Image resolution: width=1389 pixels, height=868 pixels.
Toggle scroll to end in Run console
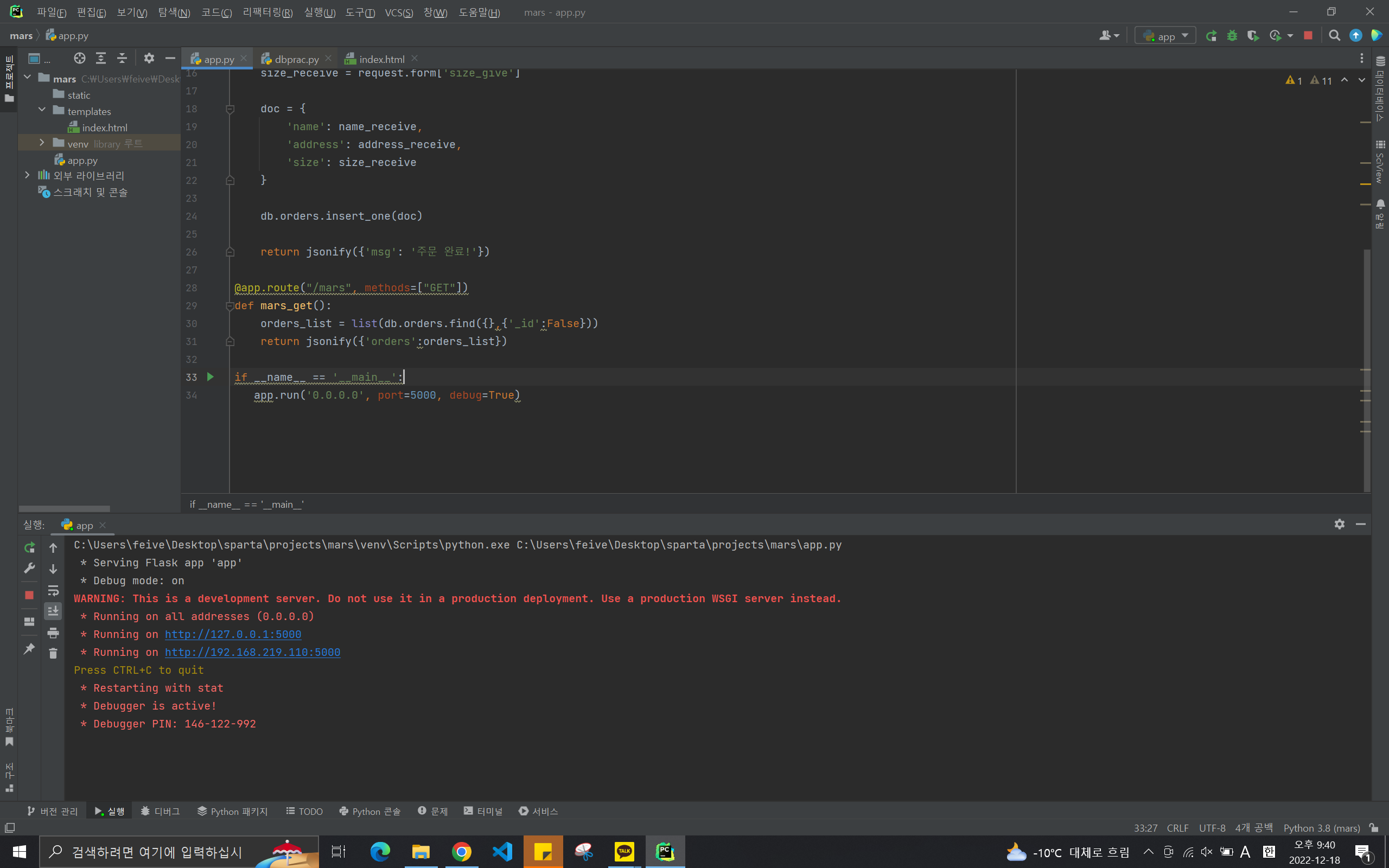53,611
